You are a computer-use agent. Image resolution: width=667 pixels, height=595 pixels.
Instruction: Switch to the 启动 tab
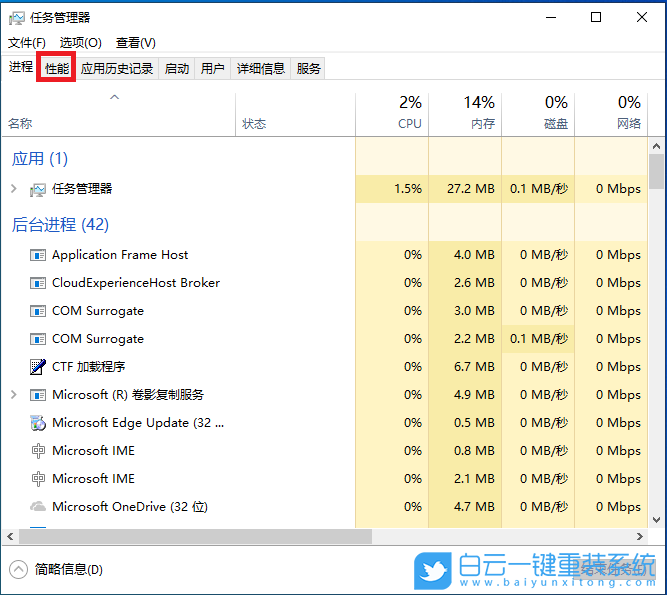[177, 68]
